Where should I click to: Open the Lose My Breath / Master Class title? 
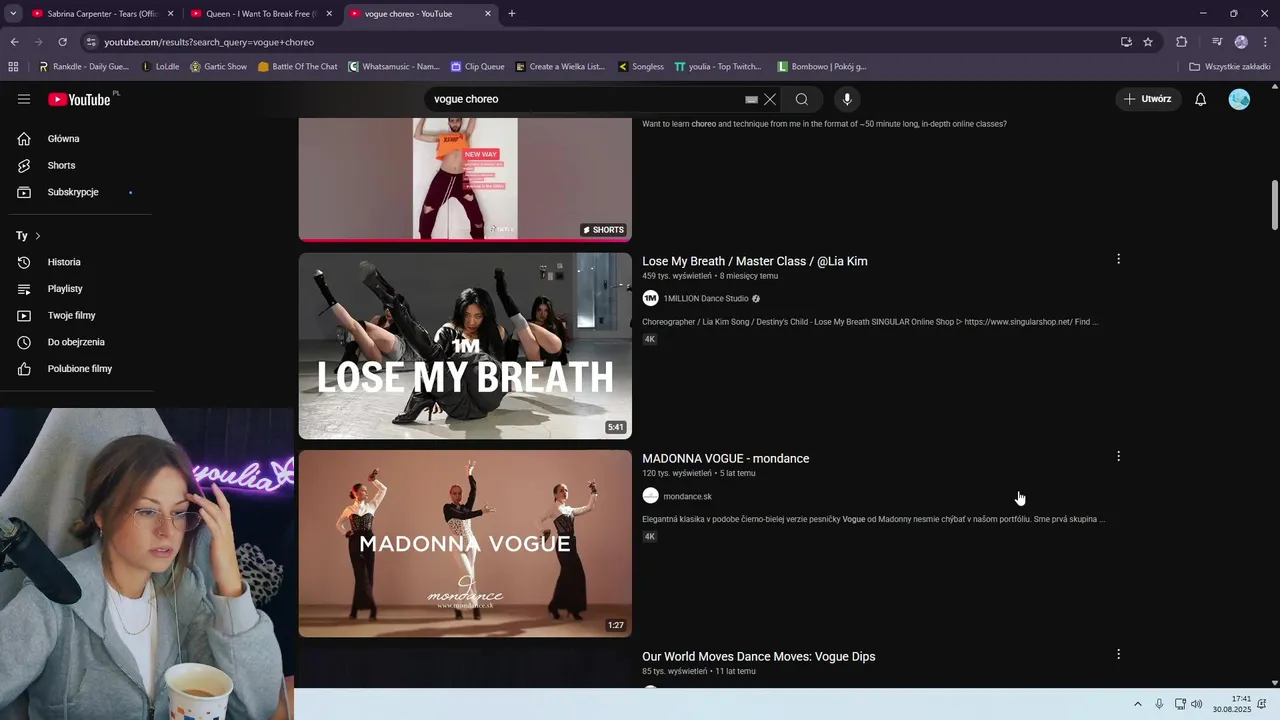click(755, 261)
